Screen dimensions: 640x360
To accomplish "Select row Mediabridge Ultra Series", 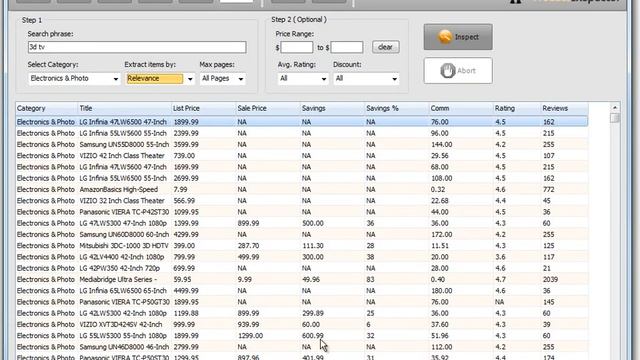I will point(302,279).
